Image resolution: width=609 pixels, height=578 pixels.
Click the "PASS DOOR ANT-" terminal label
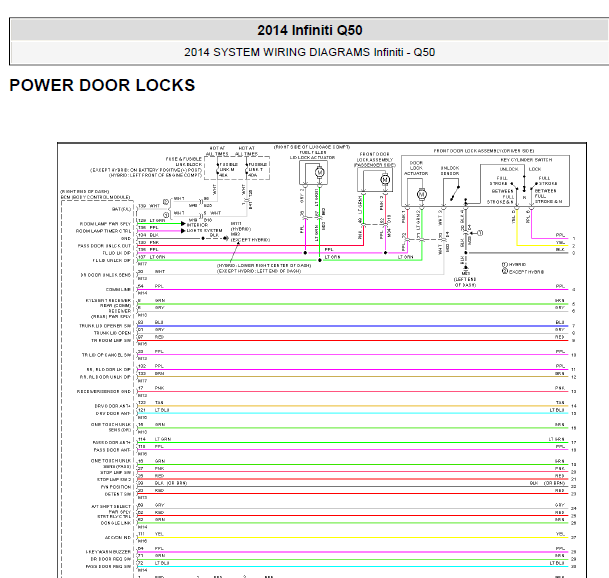tap(112, 450)
